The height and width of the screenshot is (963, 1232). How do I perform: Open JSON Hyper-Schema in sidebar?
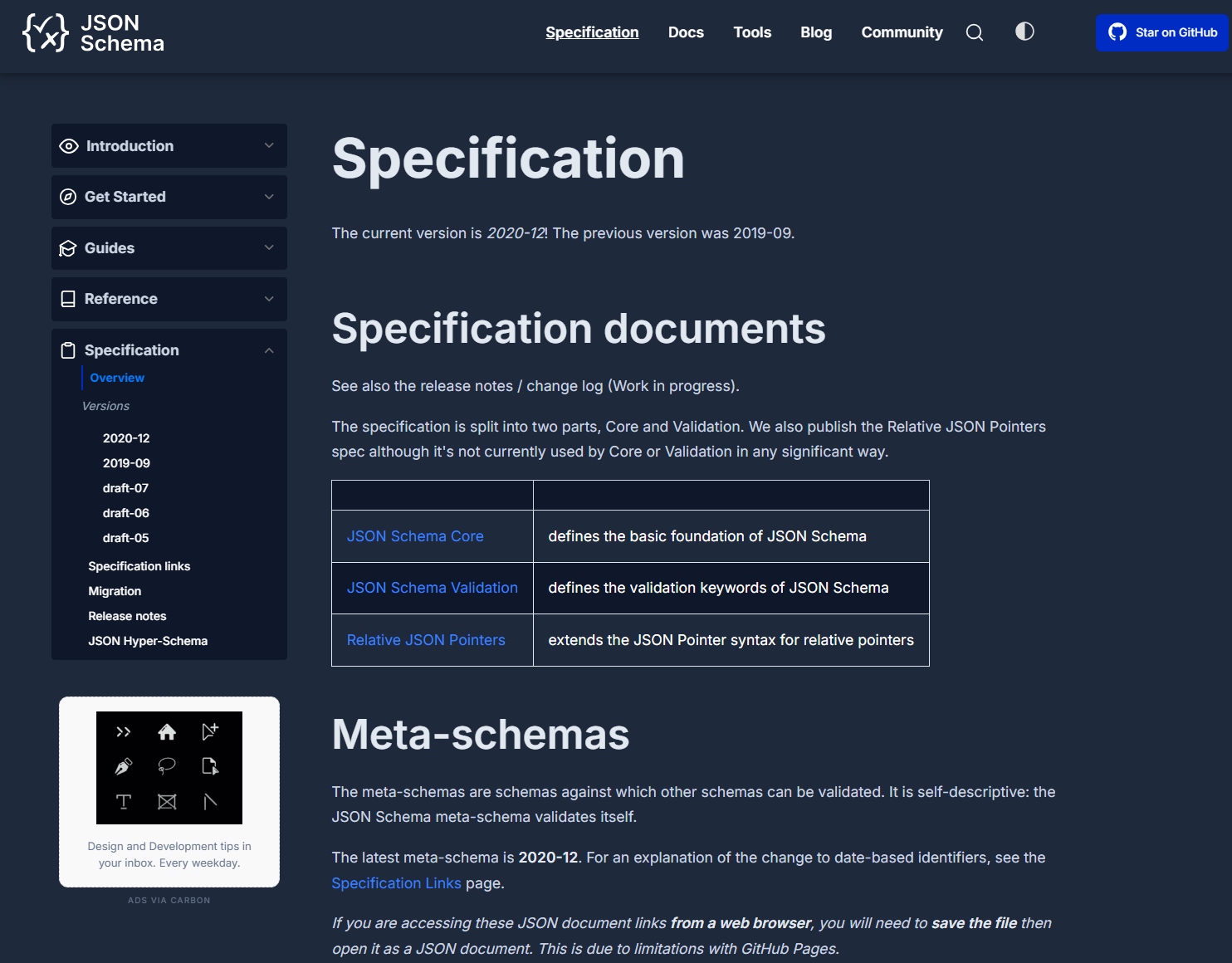coord(148,641)
